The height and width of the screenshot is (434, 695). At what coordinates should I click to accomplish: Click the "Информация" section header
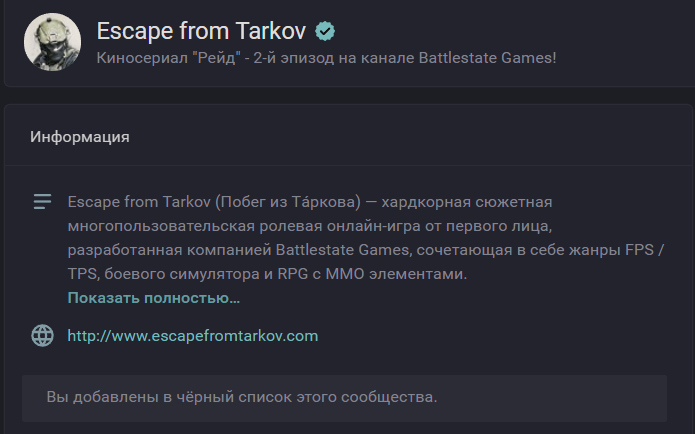coord(80,136)
